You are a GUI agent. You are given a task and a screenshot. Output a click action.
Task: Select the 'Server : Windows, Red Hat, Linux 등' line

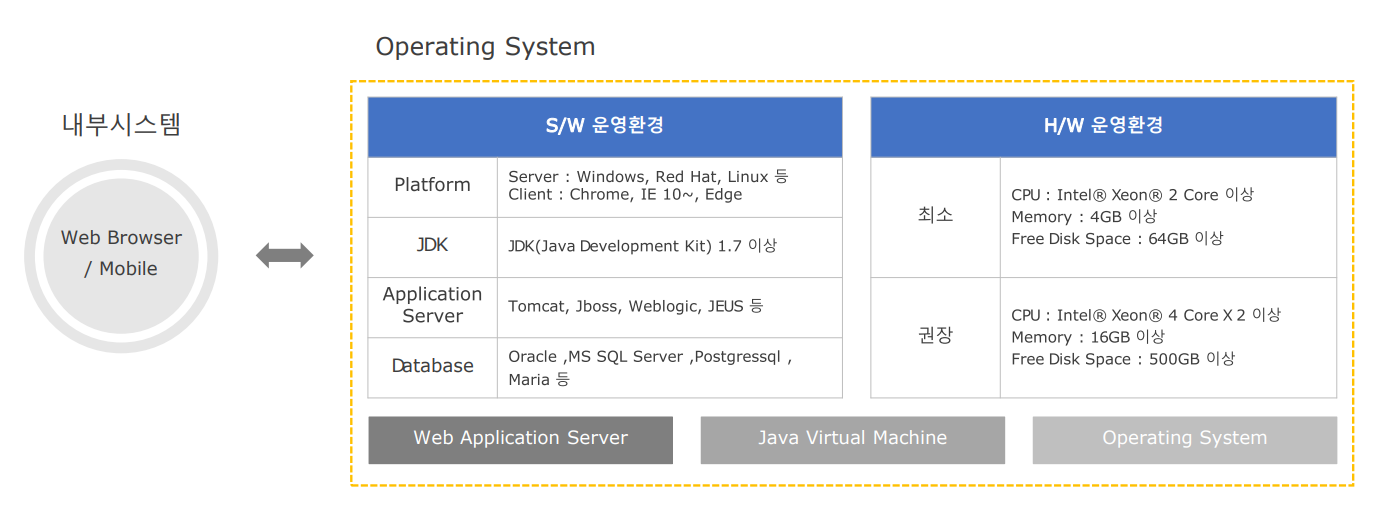(x=648, y=176)
